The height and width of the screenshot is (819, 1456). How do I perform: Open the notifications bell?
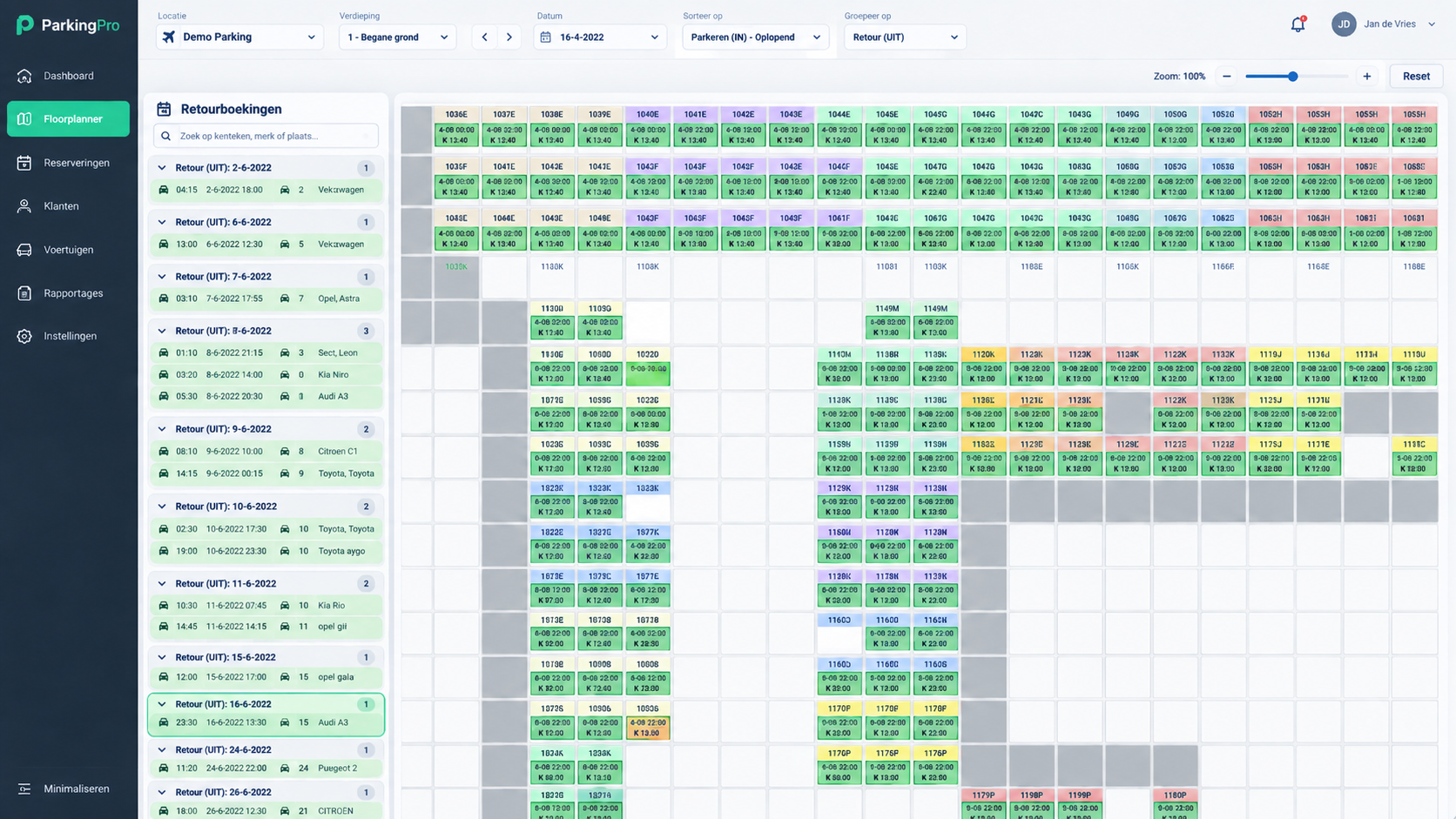tap(1298, 24)
